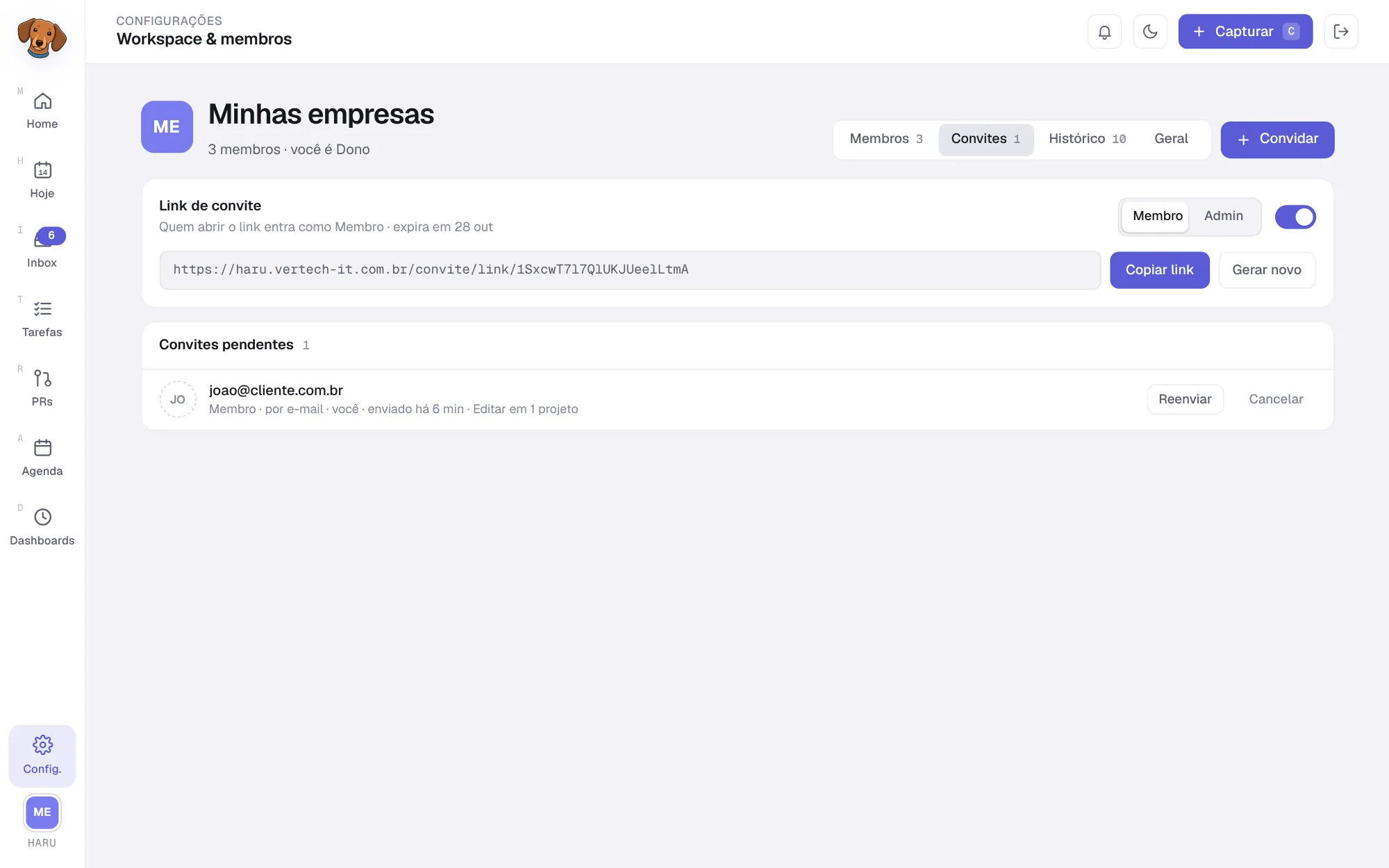Click the invite link URL field

pyautogui.click(x=630, y=269)
